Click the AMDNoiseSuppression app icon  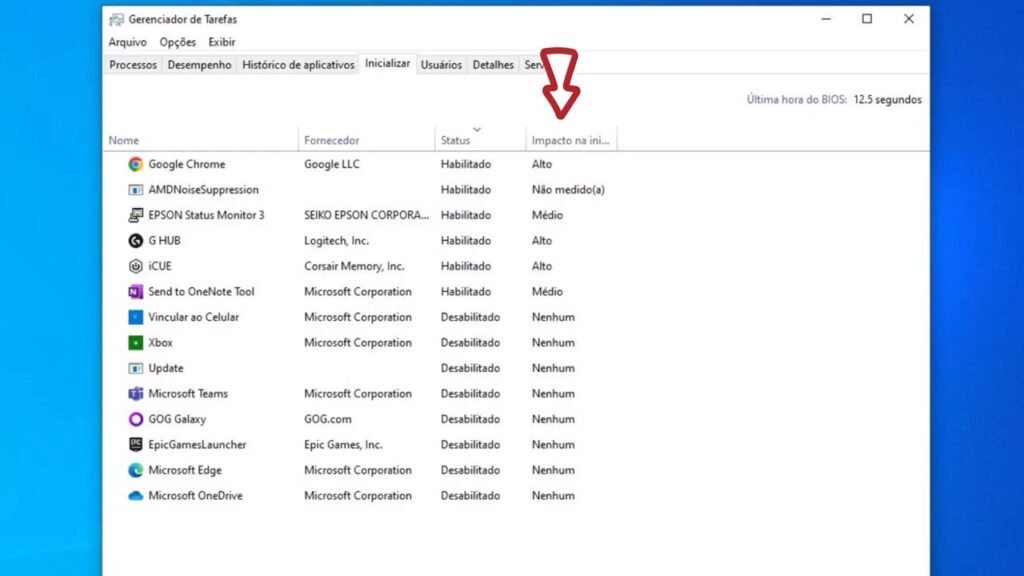pos(135,189)
